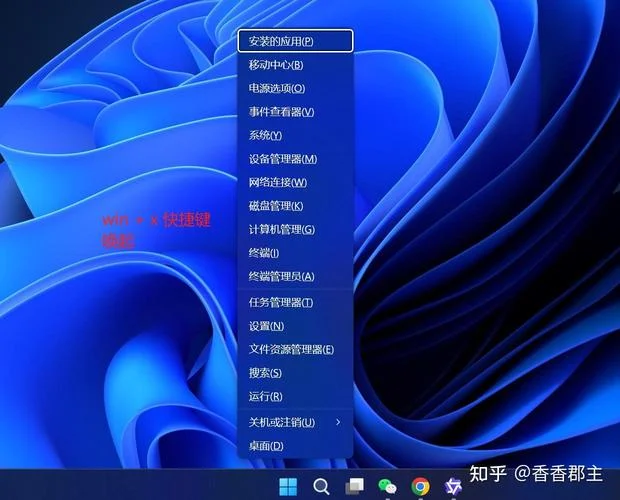Click the purple star app icon on taskbar
620x500 pixels.
(453, 486)
